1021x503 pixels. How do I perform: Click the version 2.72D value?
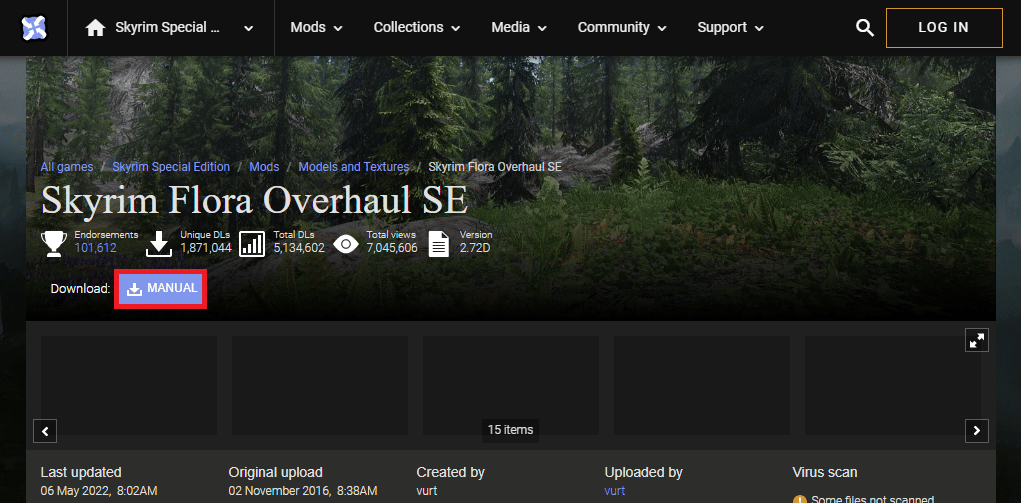(475, 248)
